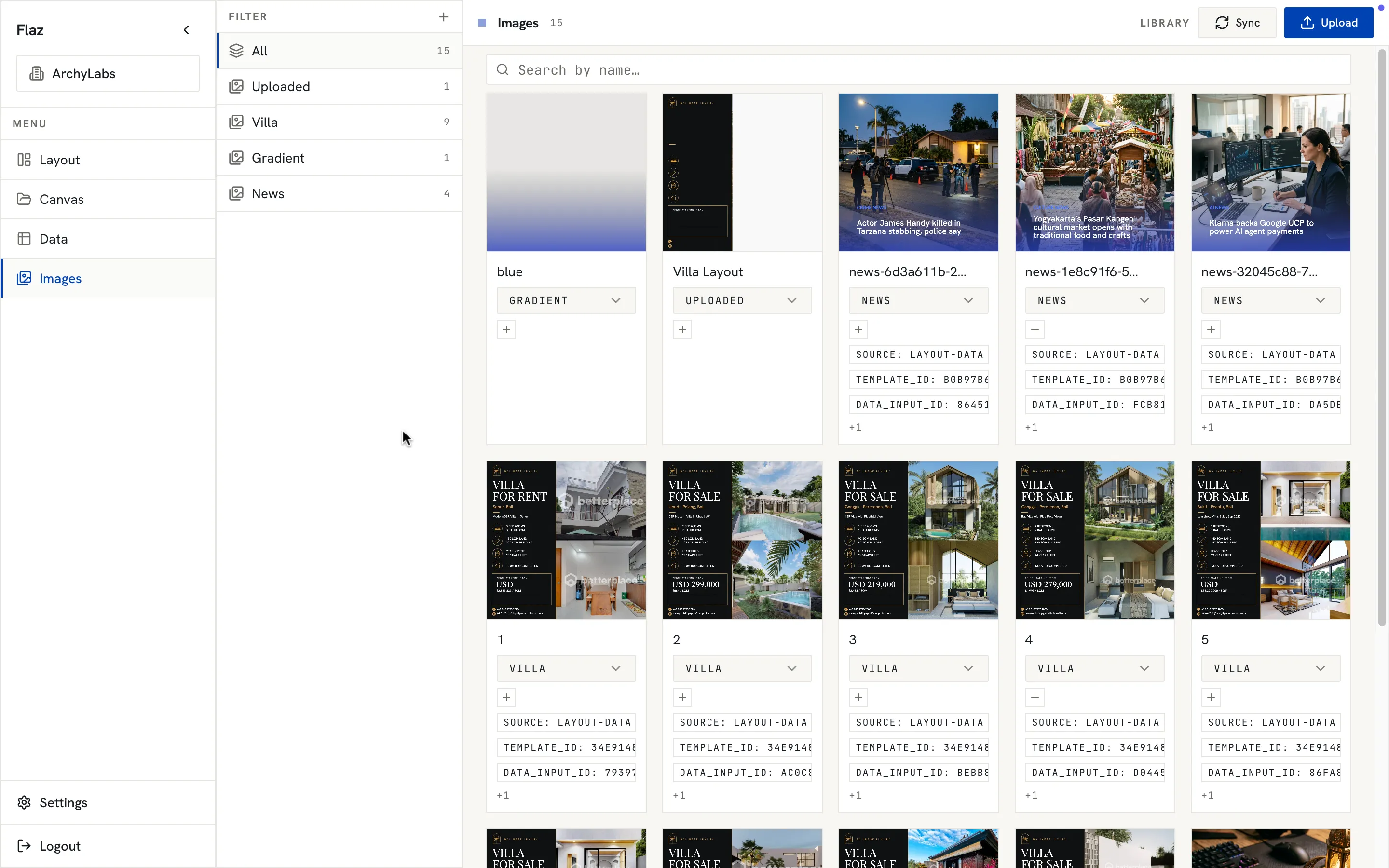The width and height of the screenshot is (1389, 868).
Task: Filter images by Villa
Action: point(340,122)
